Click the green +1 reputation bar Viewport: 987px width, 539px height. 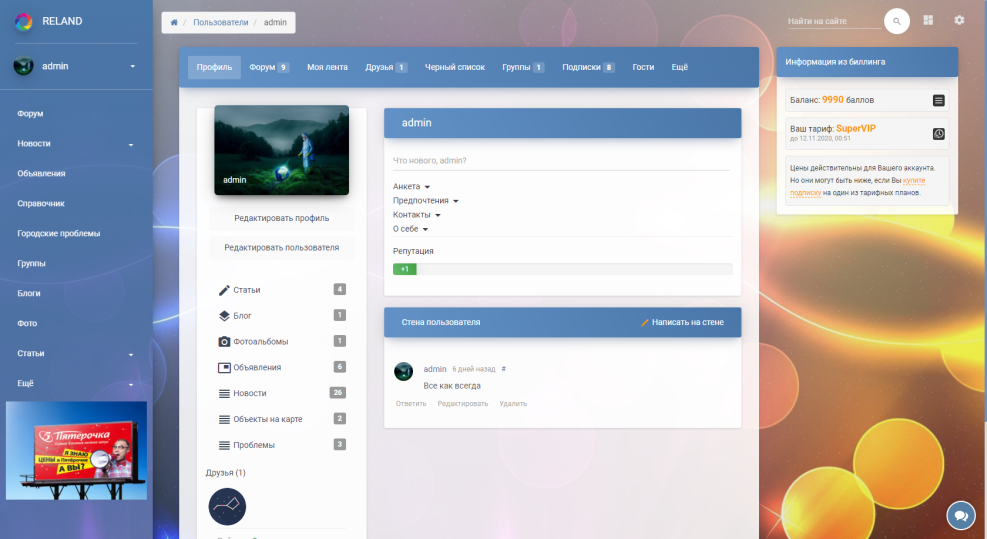point(404,269)
